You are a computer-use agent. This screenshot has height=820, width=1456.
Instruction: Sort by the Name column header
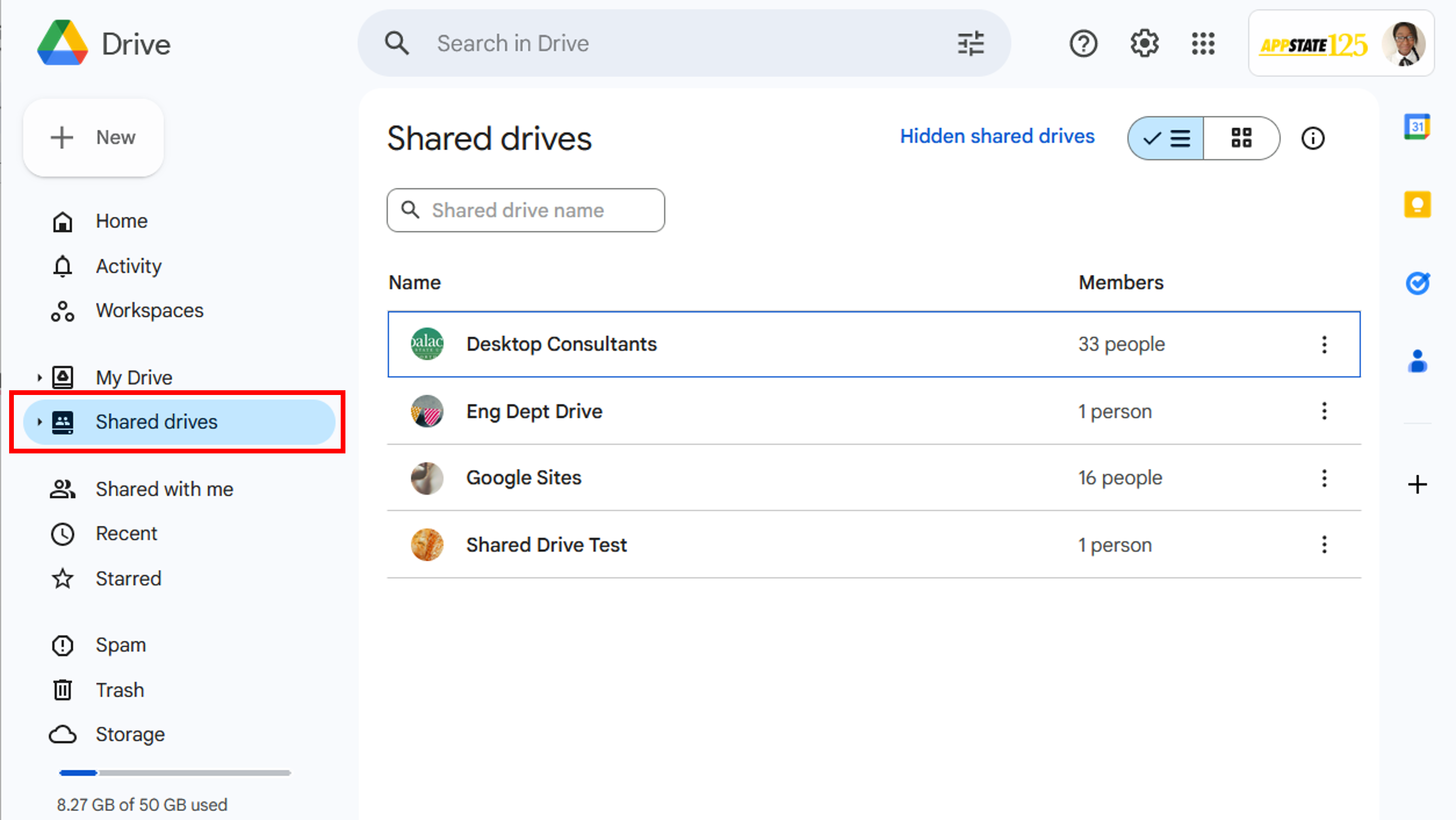click(414, 282)
